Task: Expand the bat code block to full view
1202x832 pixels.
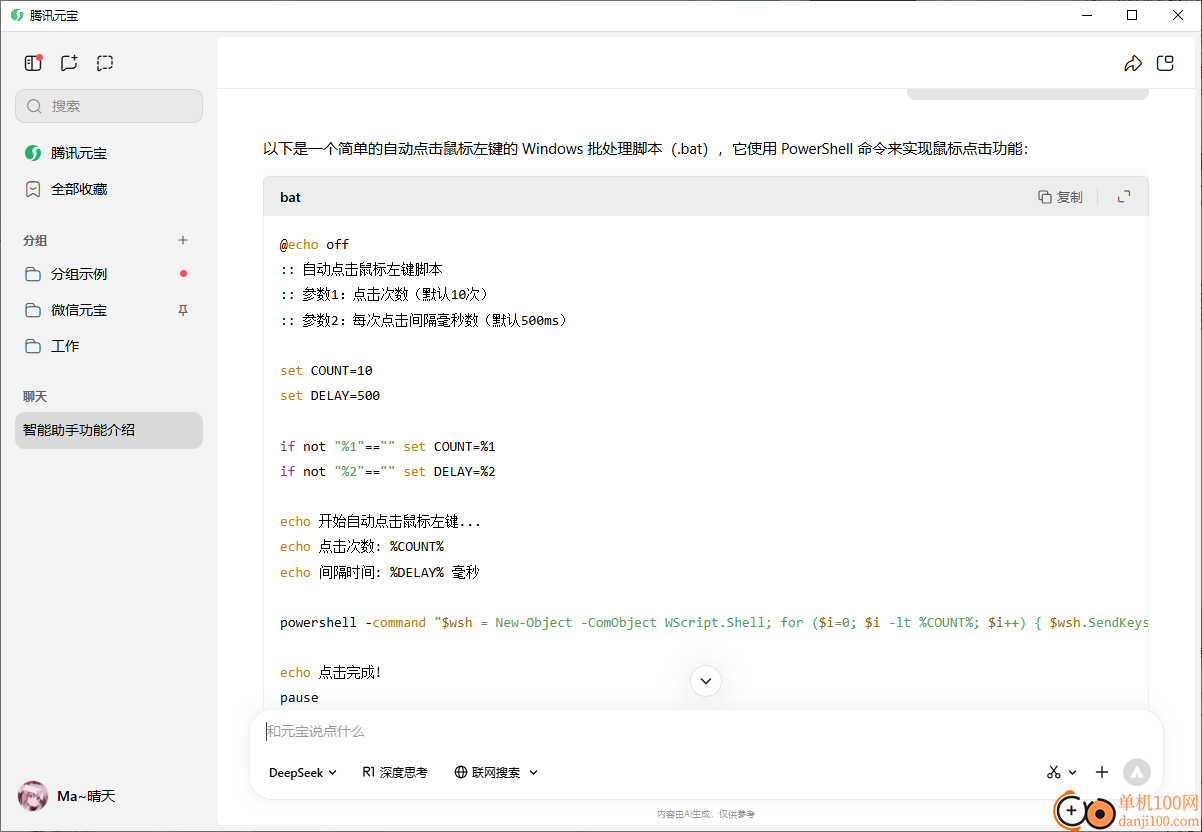Action: pos(1124,197)
